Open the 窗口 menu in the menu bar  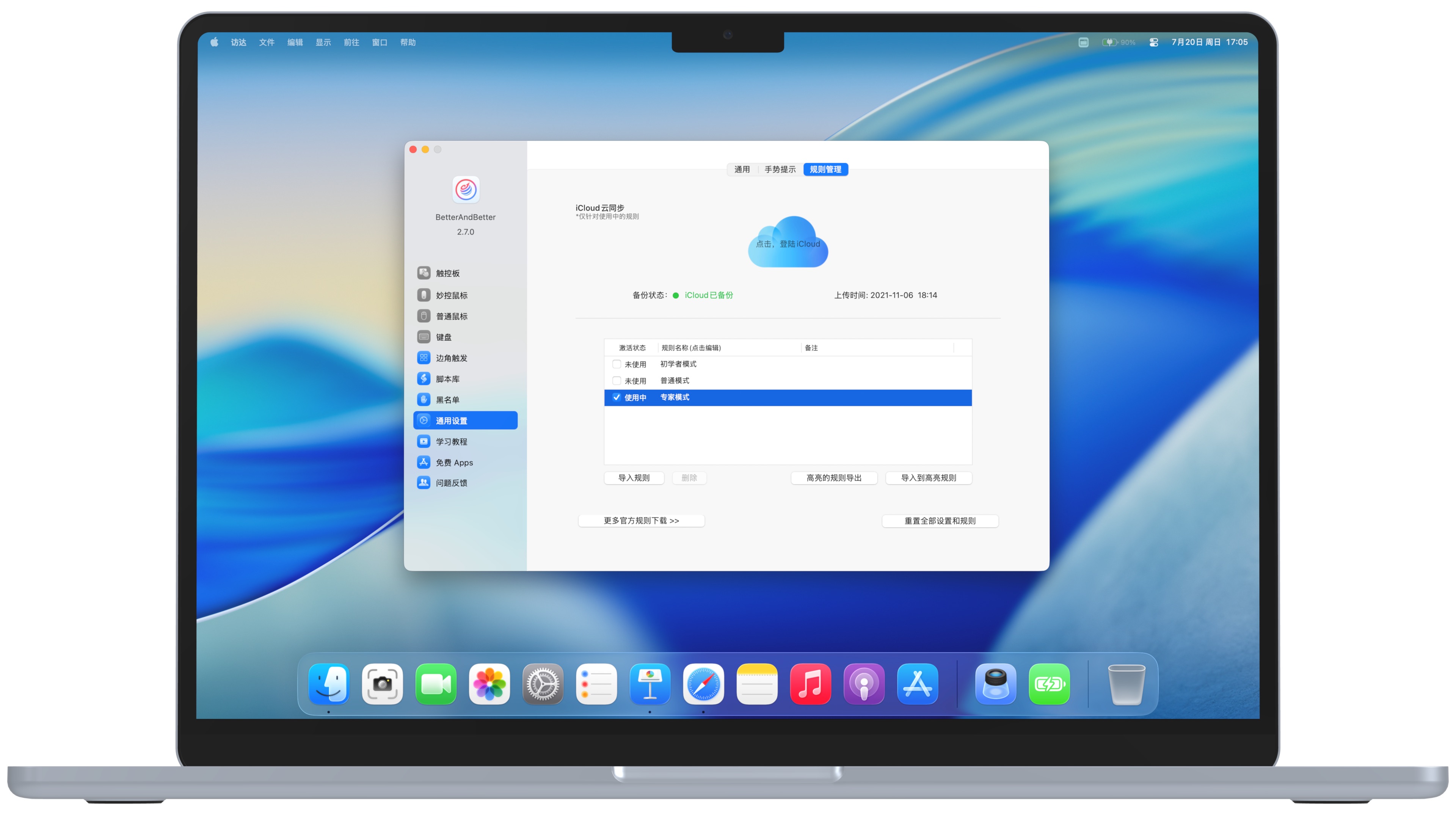pos(379,42)
